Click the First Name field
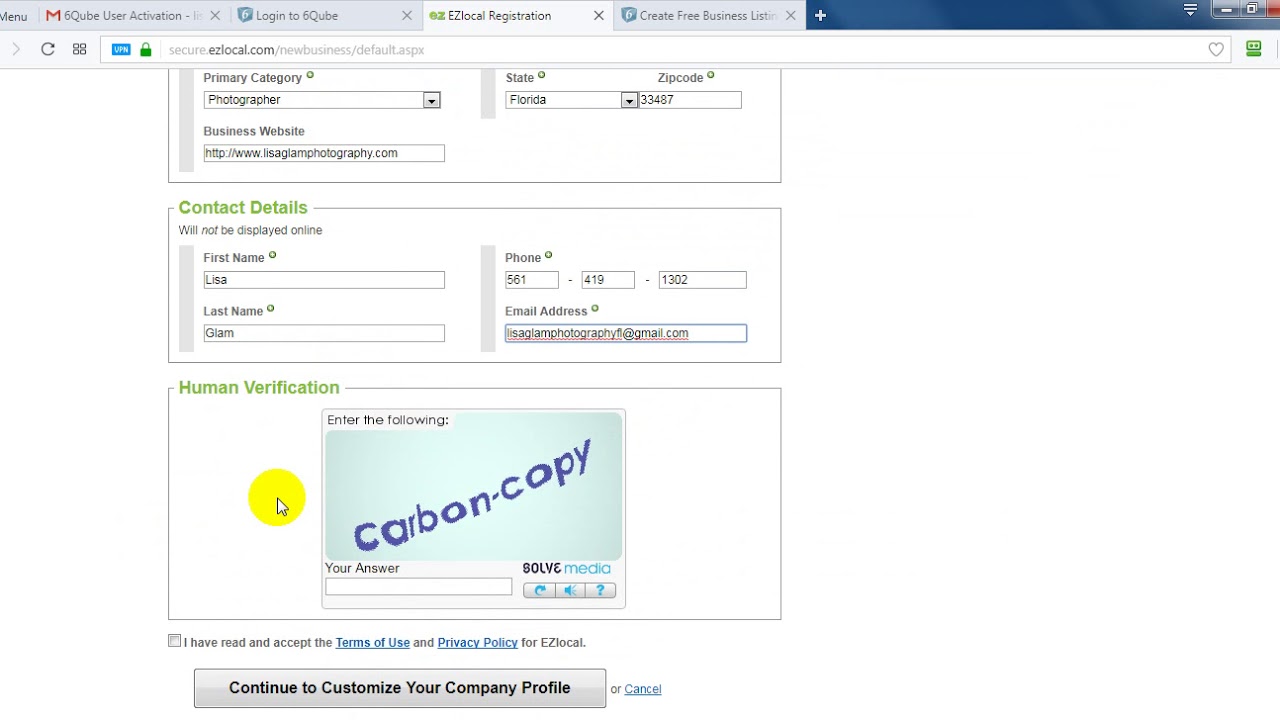The height and width of the screenshot is (720, 1280). 324,280
